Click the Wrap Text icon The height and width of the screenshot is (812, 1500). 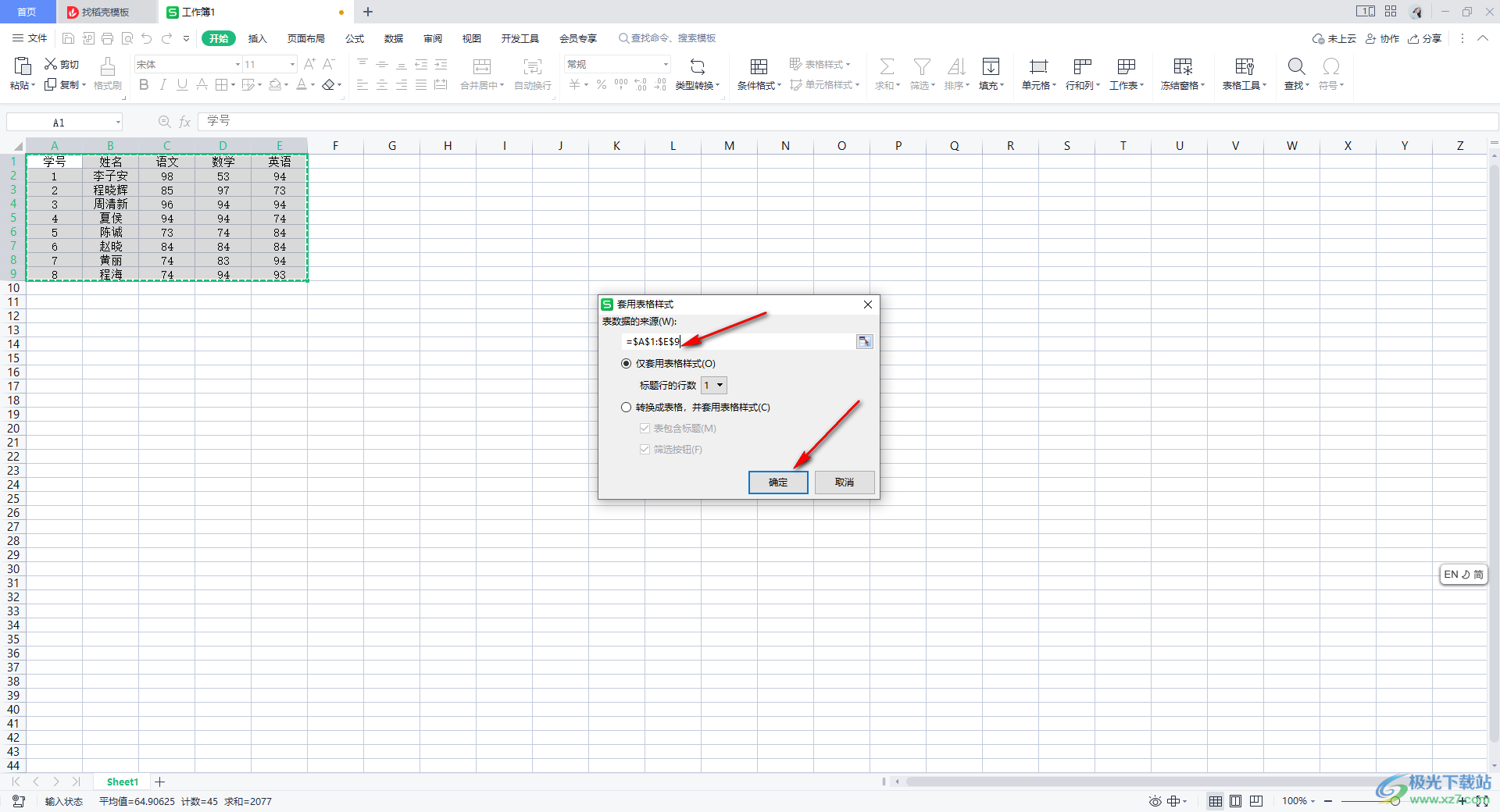point(533,67)
